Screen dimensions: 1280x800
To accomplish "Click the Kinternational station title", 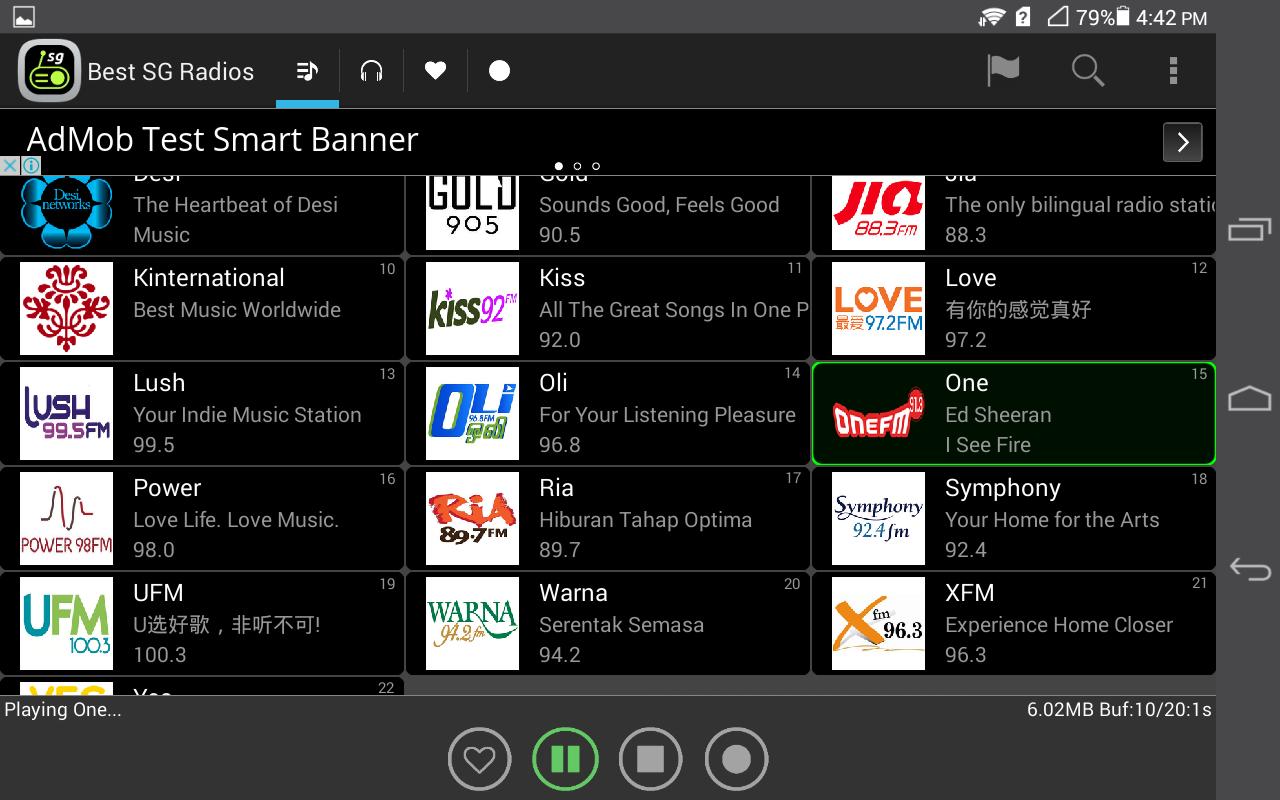I will 209,278.
